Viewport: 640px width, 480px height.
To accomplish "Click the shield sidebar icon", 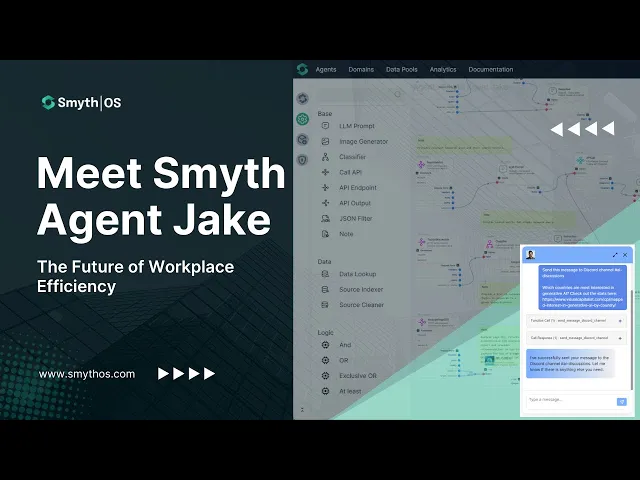I will (302, 160).
